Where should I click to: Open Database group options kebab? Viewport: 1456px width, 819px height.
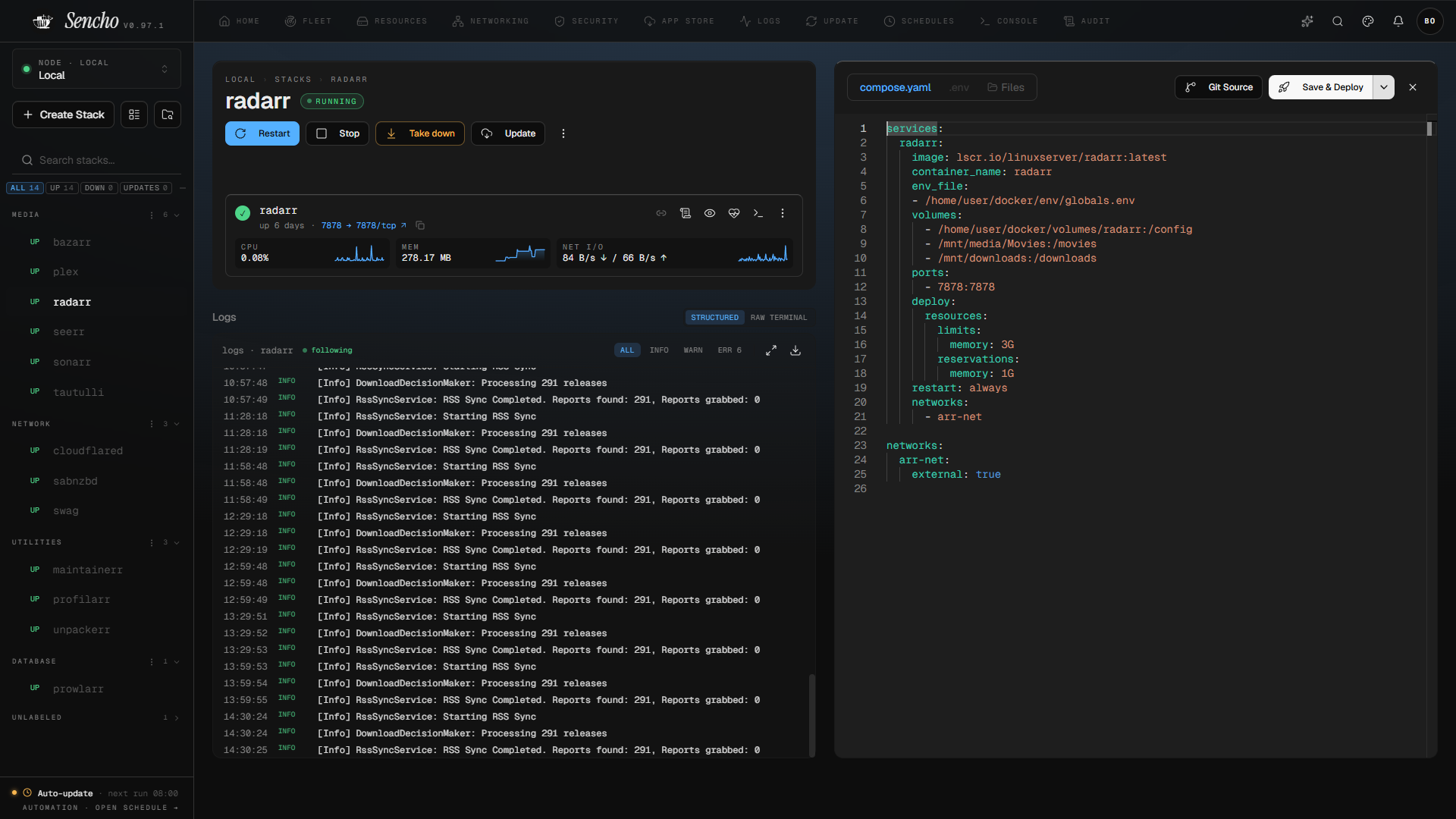point(152,661)
